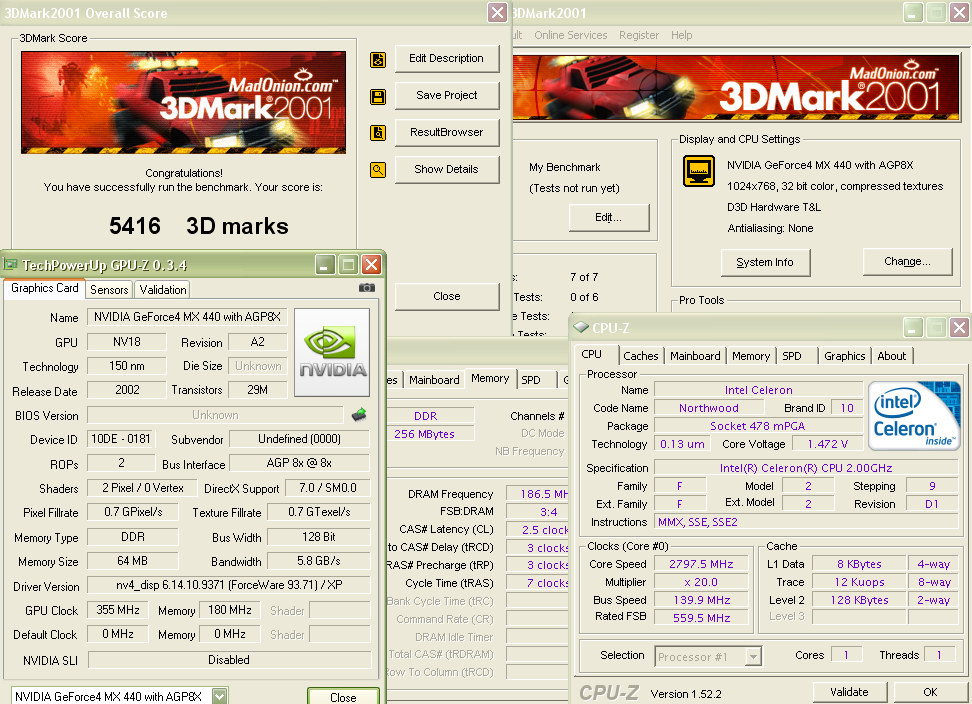The height and width of the screenshot is (704, 972).
Task: Click the Driver Version field in GPU-Z
Action: pos(229,585)
